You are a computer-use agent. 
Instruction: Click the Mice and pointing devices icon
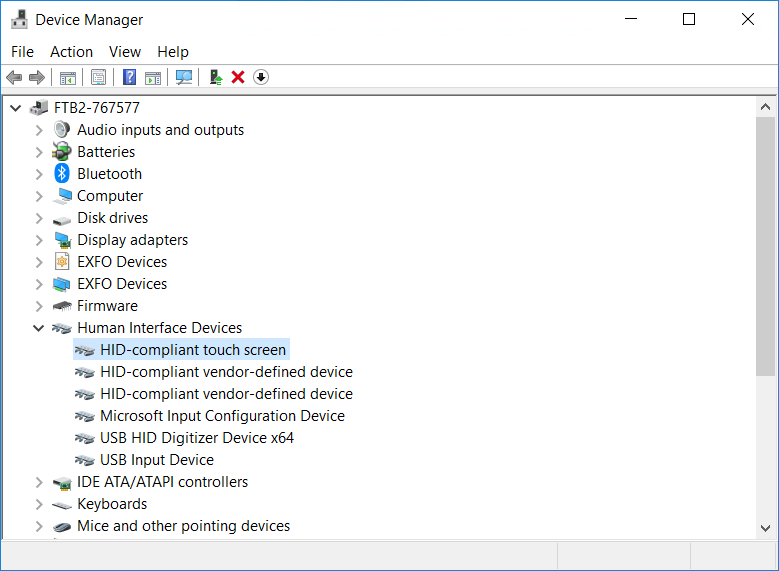pos(62,527)
